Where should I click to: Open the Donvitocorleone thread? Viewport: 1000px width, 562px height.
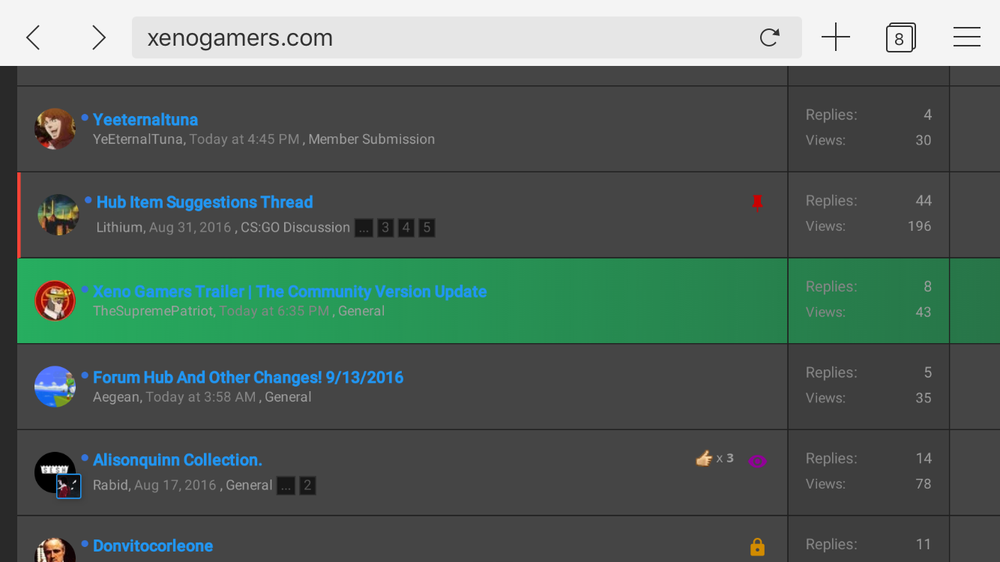point(153,546)
